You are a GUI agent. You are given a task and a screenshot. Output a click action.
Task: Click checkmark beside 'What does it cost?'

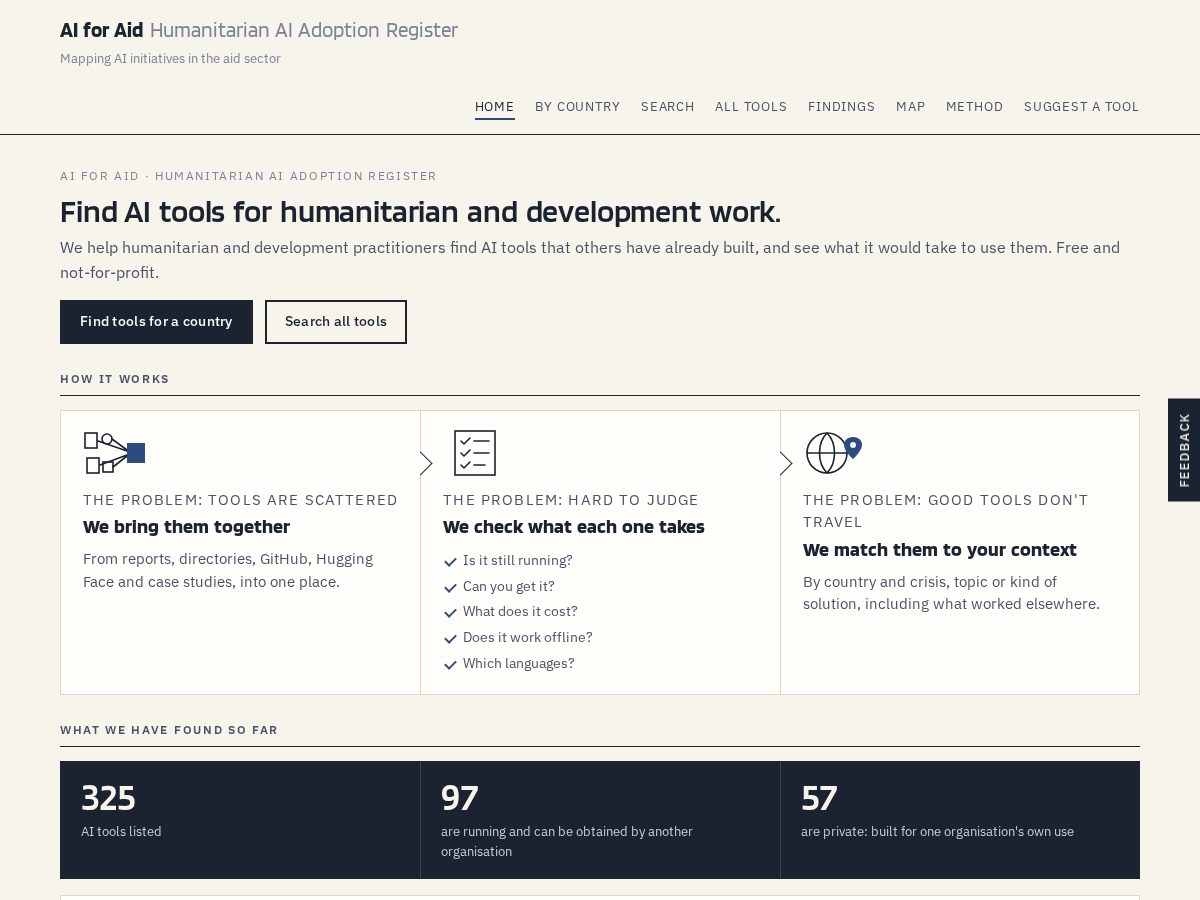450,613
